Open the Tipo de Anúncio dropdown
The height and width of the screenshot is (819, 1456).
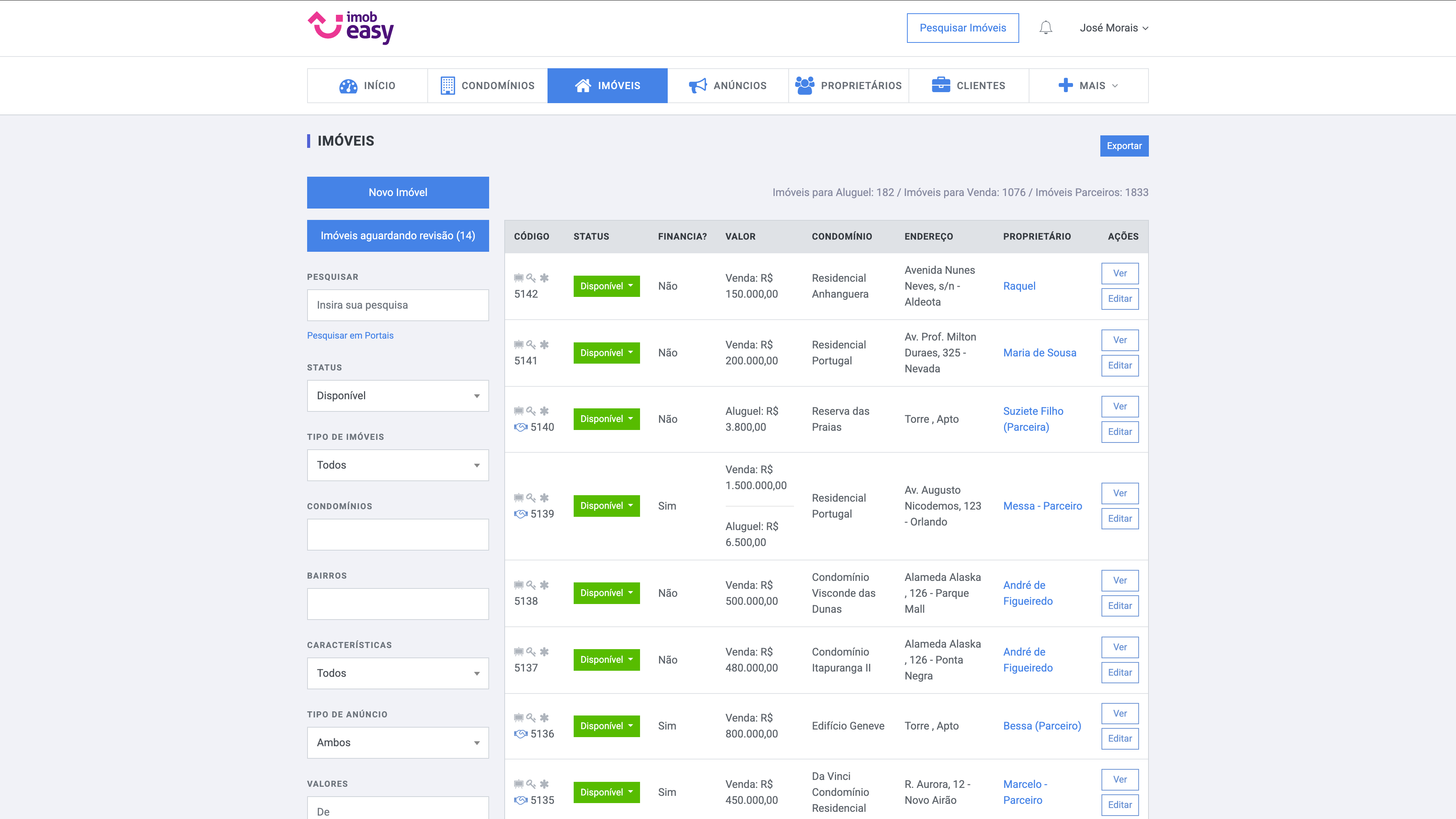pyautogui.click(x=397, y=743)
